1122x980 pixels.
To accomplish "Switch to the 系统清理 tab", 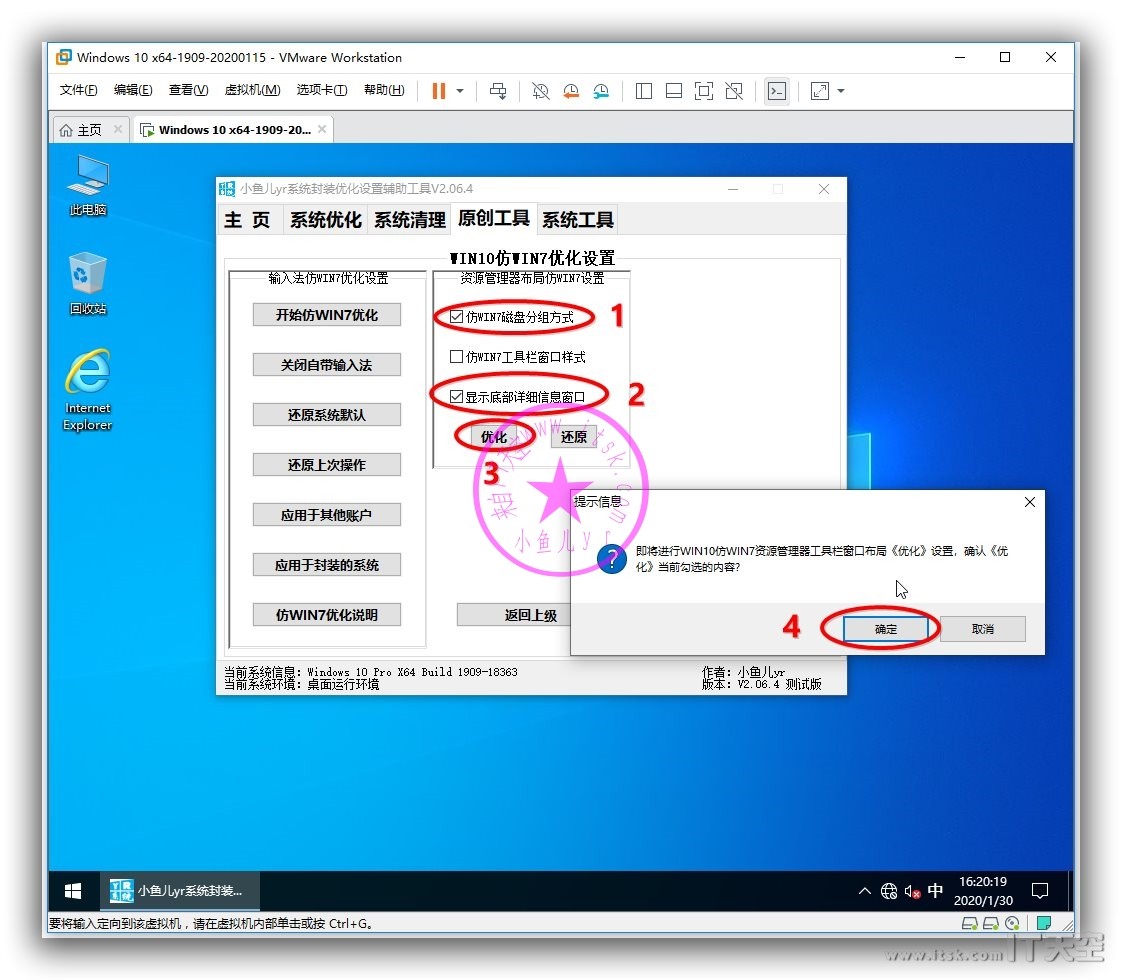I will click(x=410, y=220).
